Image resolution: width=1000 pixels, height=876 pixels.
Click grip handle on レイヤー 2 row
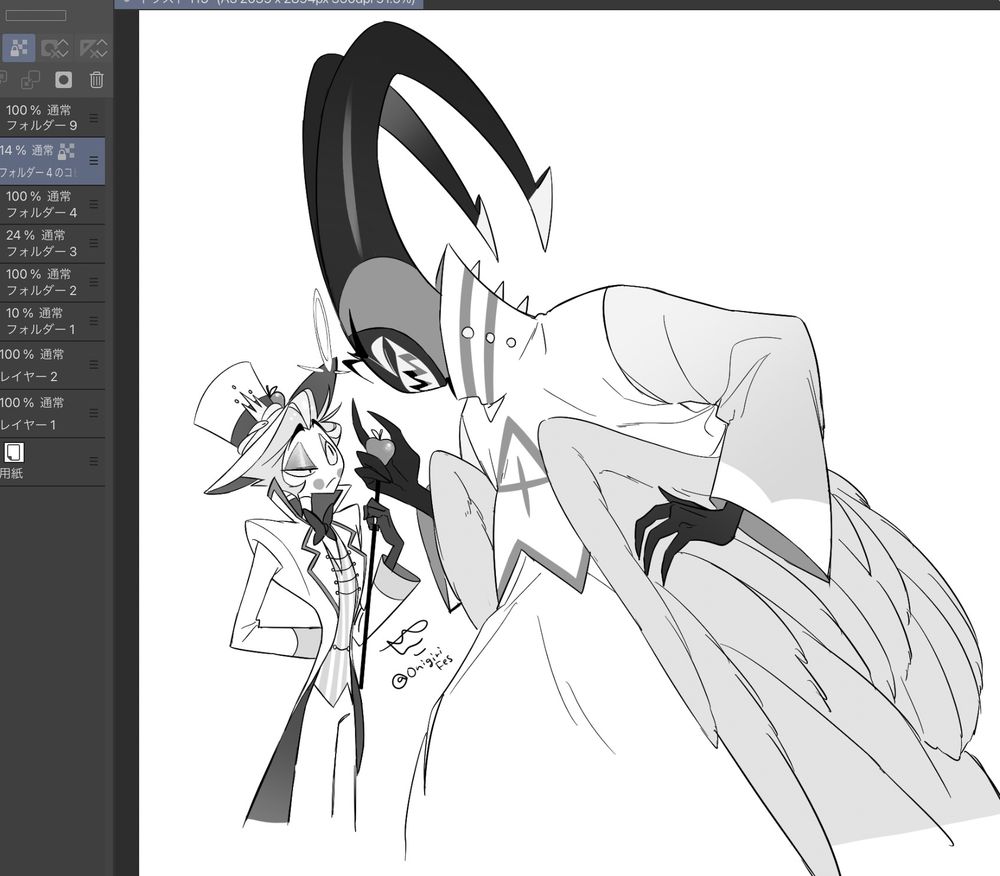click(x=94, y=365)
